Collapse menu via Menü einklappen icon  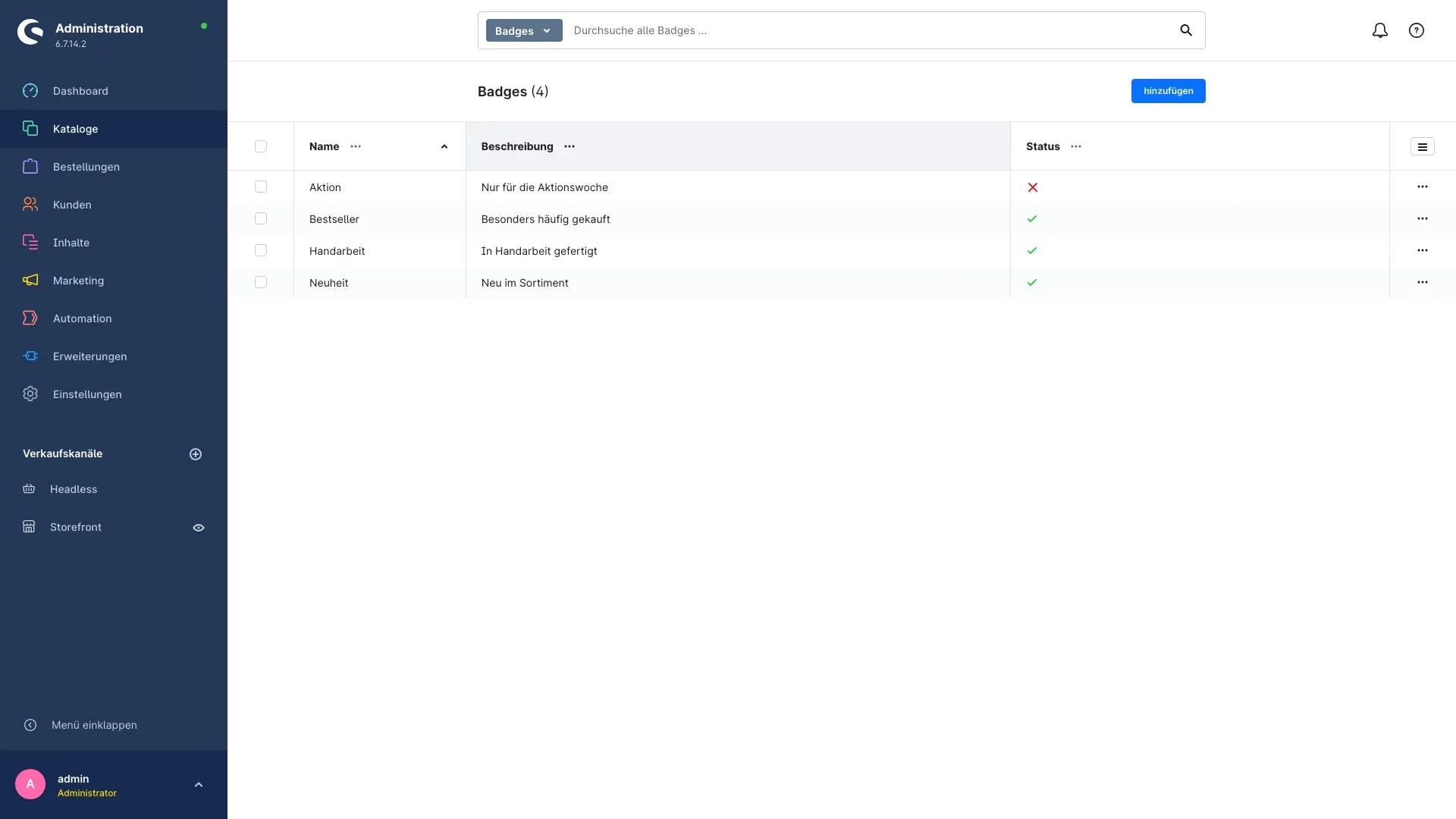tap(30, 725)
